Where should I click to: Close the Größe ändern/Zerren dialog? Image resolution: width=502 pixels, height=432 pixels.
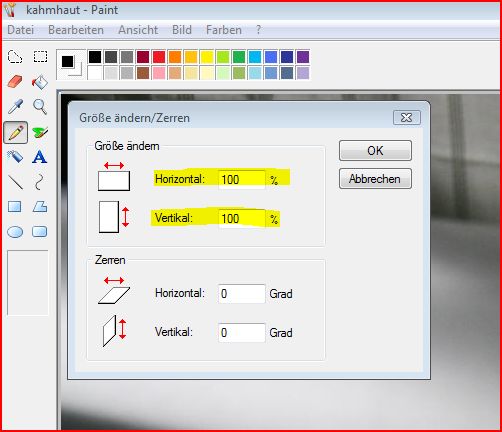pyautogui.click(x=407, y=118)
